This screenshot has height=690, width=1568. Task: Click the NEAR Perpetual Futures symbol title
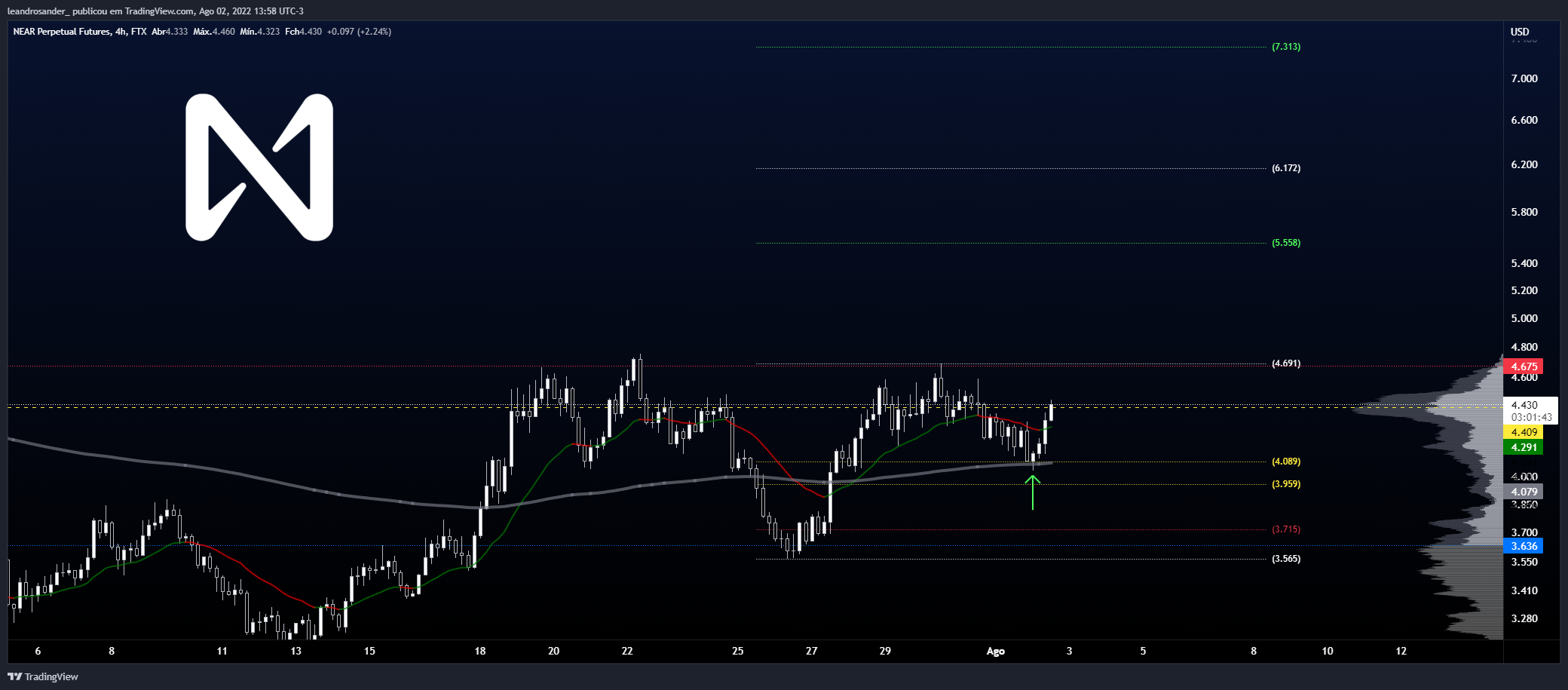click(61, 32)
